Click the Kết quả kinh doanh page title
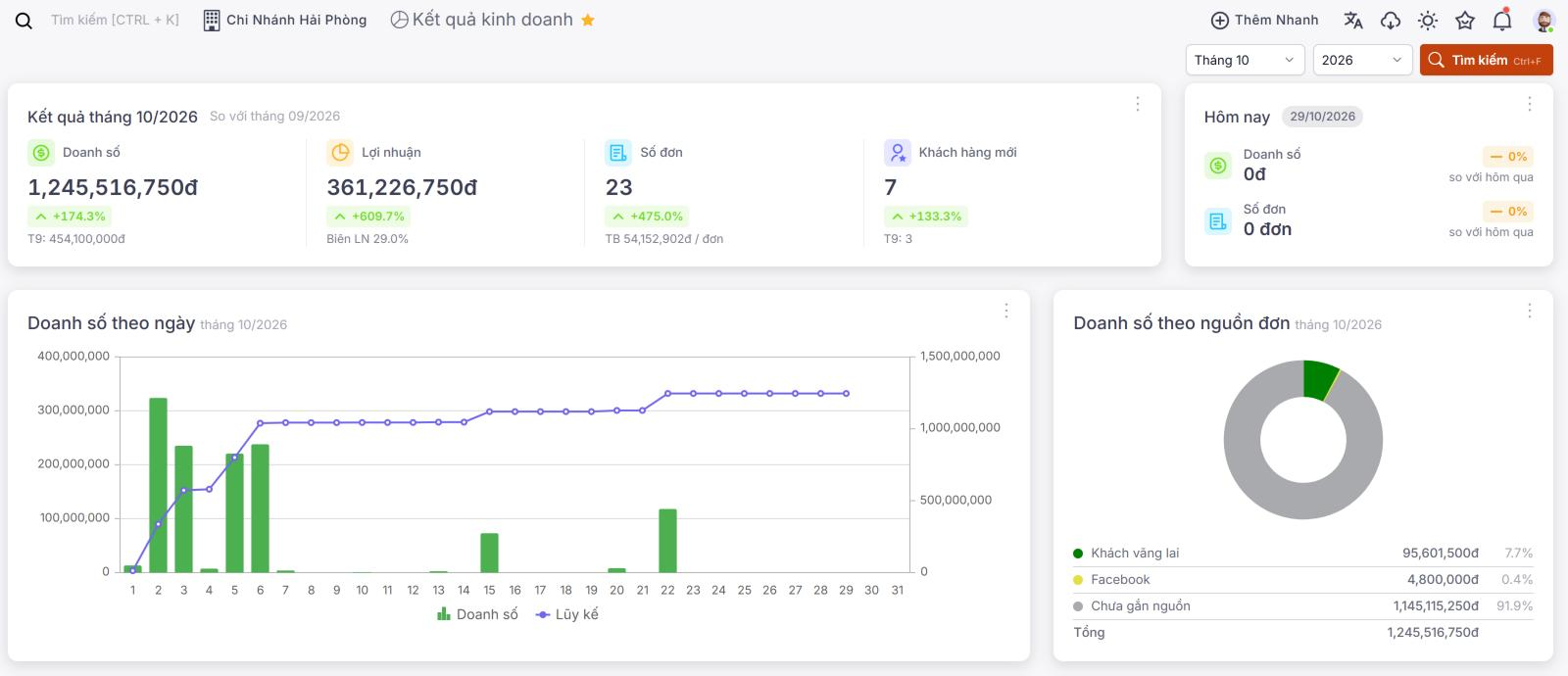This screenshot has width=1568, height=676. click(492, 20)
